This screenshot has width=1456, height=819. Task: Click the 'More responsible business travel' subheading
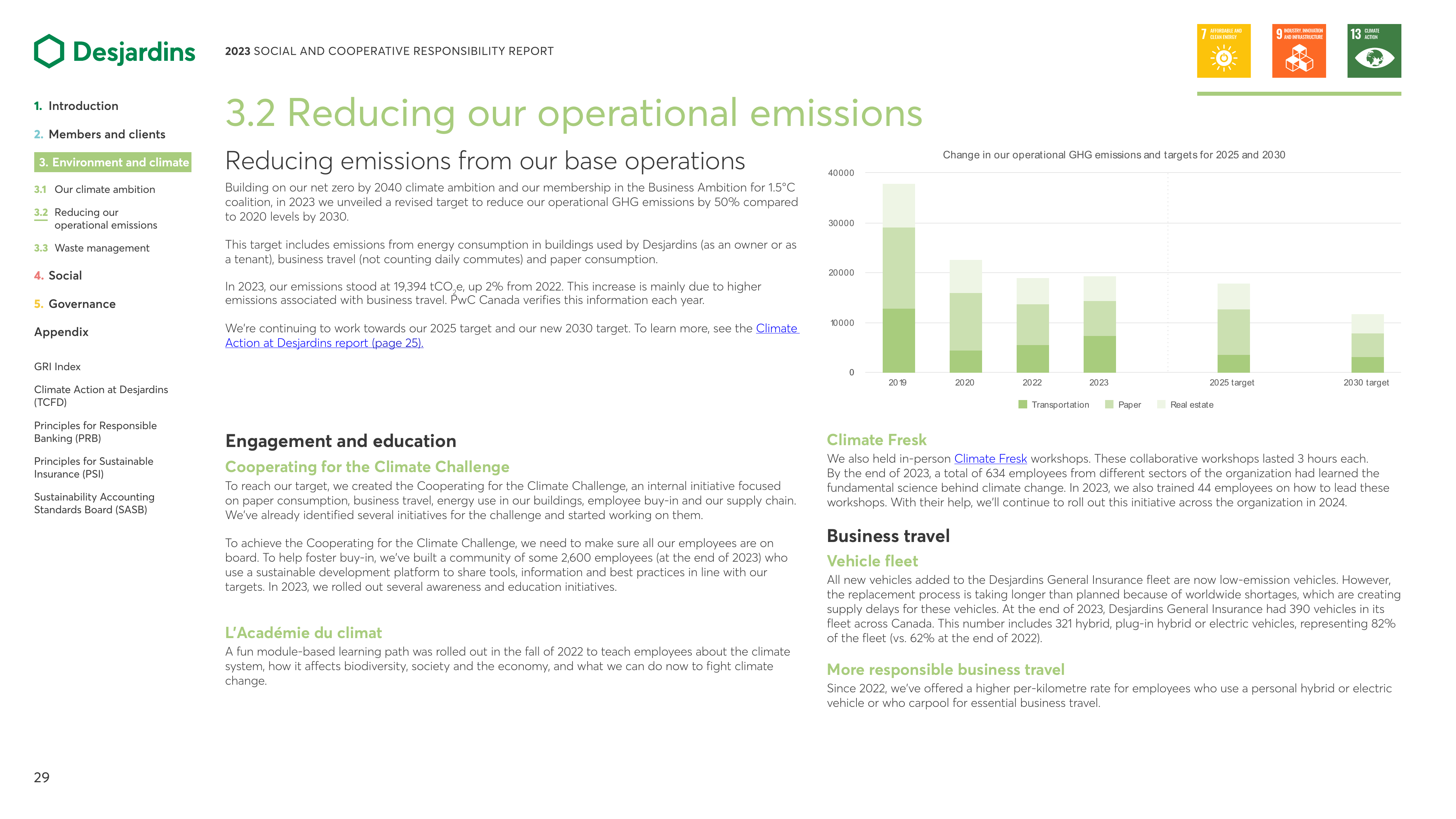[x=946, y=670]
